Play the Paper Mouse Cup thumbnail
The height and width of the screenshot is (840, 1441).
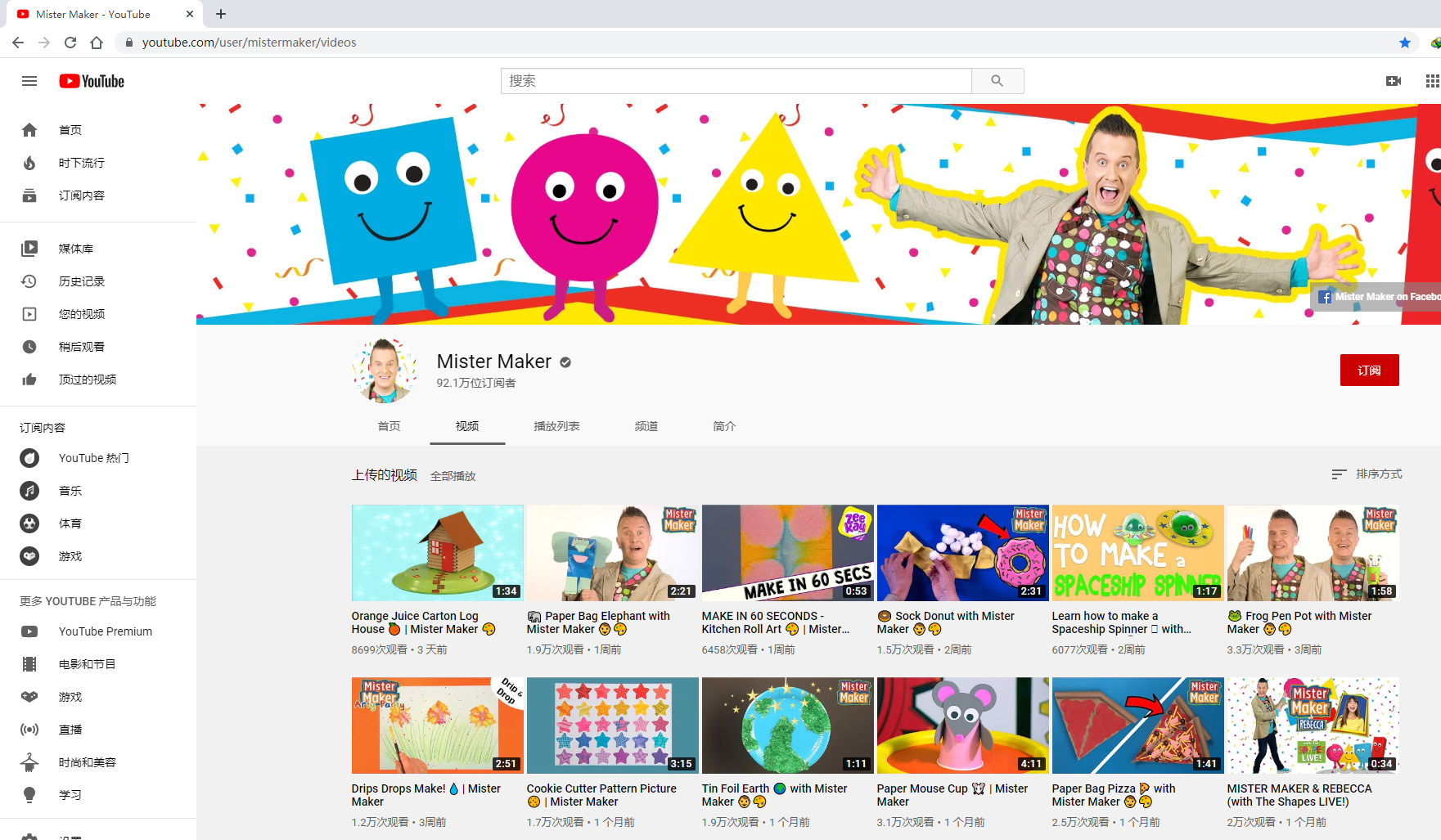(x=963, y=725)
